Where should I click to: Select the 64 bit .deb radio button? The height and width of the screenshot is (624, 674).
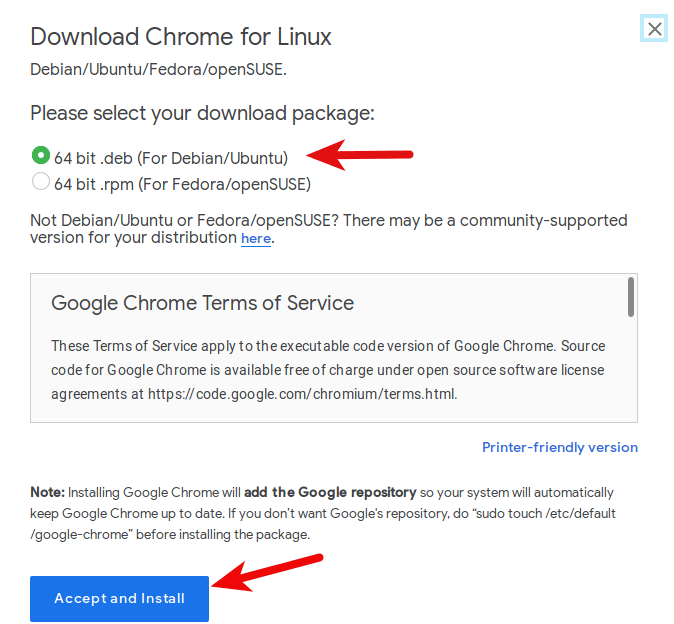(x=41, y=156)
